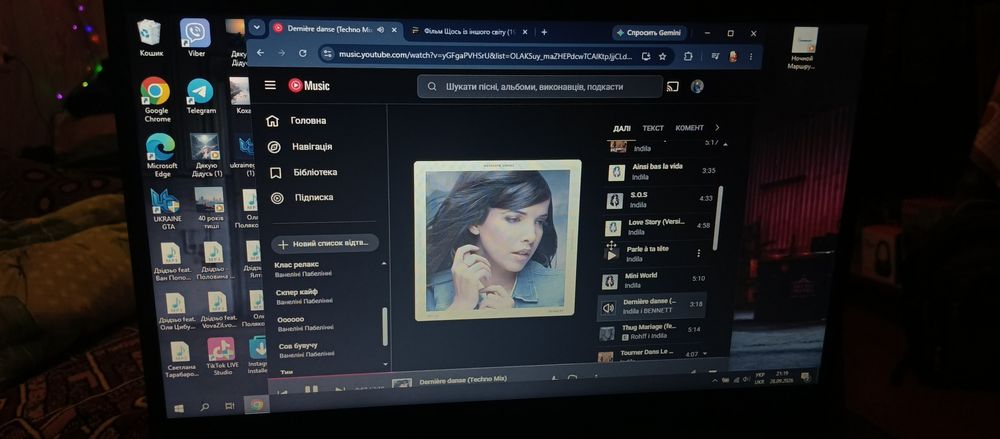1000x439 pixels.
Task: Click Chrome icon on the taskbar
Action: pyautogui.click(x=258, y=405)
